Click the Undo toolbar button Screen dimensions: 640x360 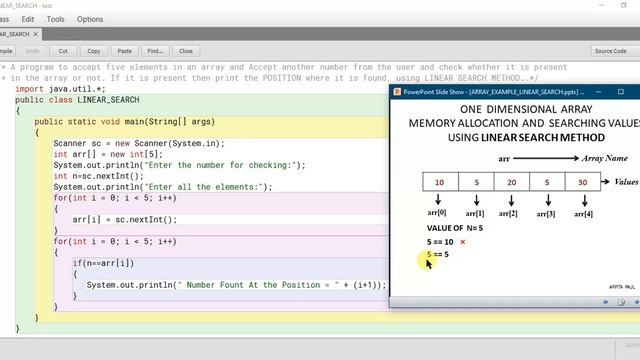click(x=32, y=51)
